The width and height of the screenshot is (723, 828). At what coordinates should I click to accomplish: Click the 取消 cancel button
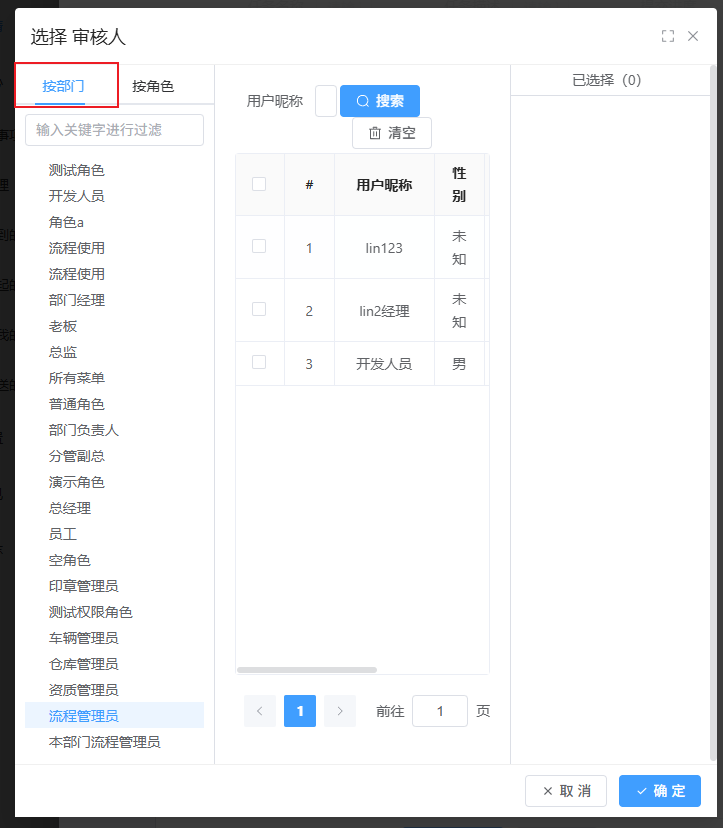coord(566,791)
